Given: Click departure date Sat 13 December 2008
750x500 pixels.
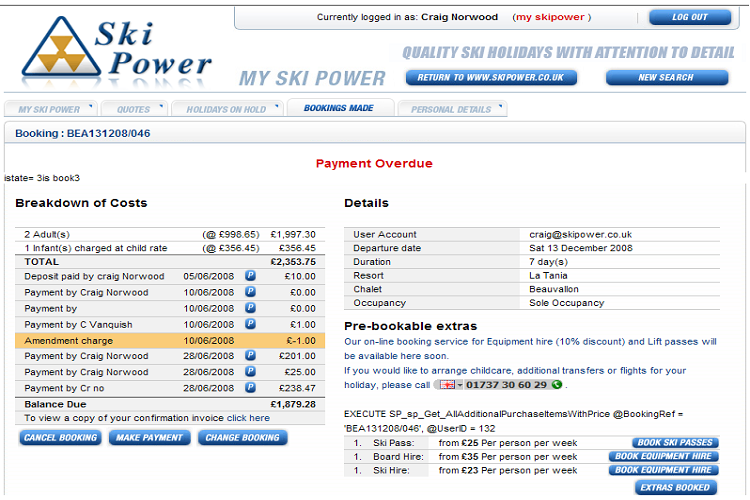Looking at the screenshot, I should (581, 248).
